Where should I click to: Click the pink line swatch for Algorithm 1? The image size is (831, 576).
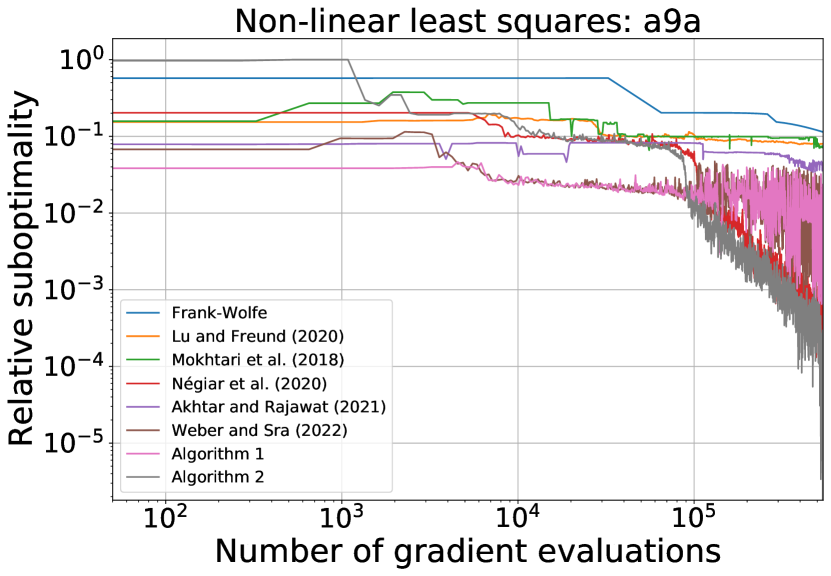tap(143, 454)
